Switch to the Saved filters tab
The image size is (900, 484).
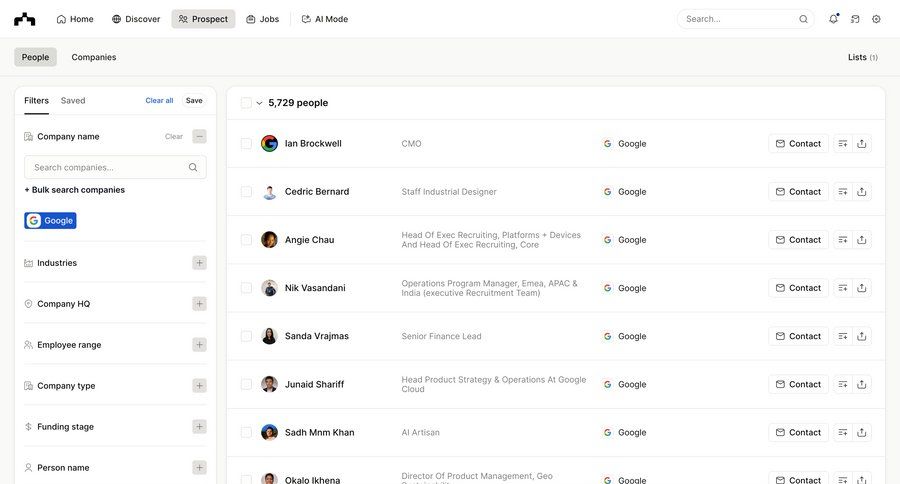73,100
